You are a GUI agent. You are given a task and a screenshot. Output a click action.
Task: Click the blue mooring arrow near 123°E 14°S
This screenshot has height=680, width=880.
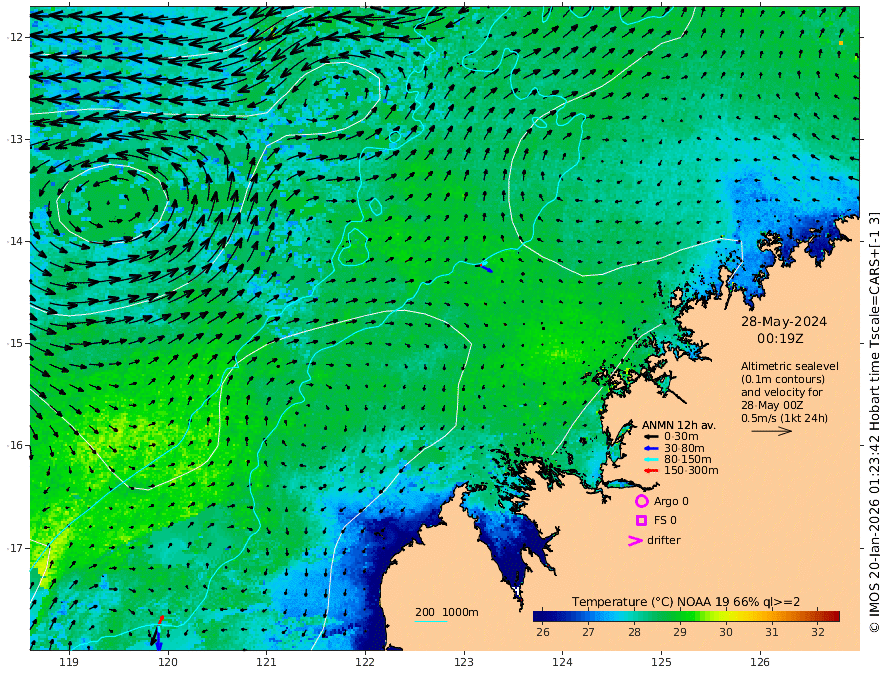[488, 270]
